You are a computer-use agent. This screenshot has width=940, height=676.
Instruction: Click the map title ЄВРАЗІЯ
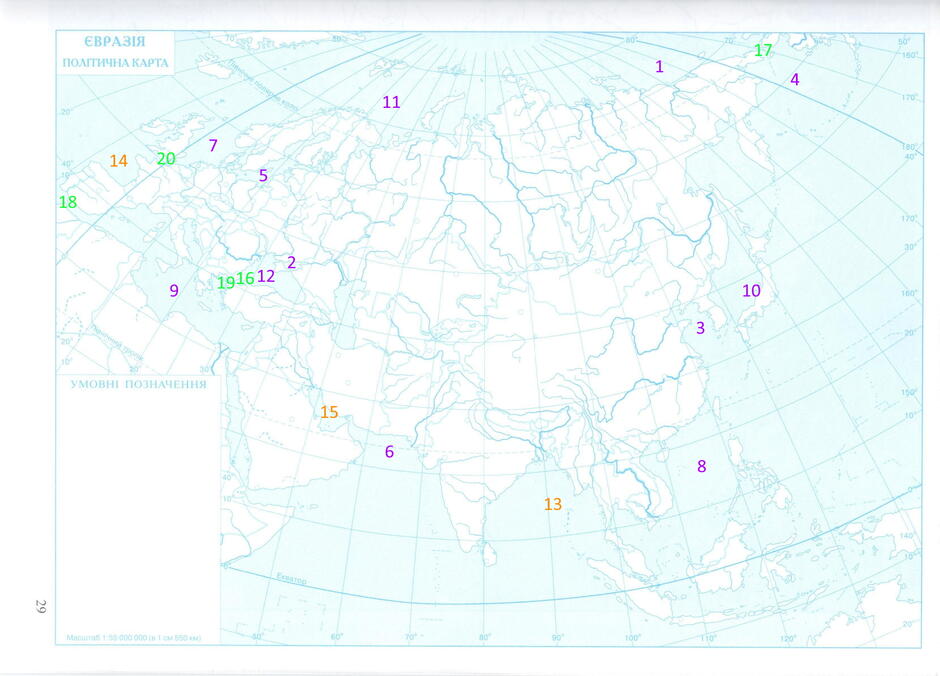(115, 42)
